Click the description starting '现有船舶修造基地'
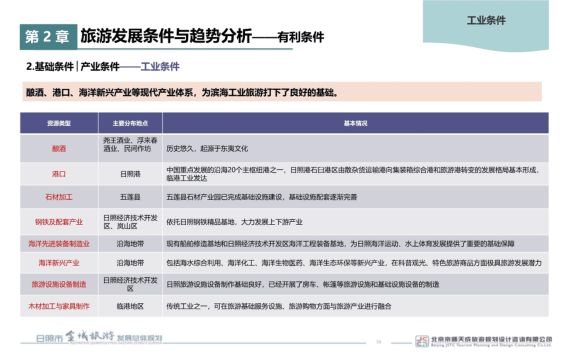Screen dimensions: 570x360 click(340, 244)
